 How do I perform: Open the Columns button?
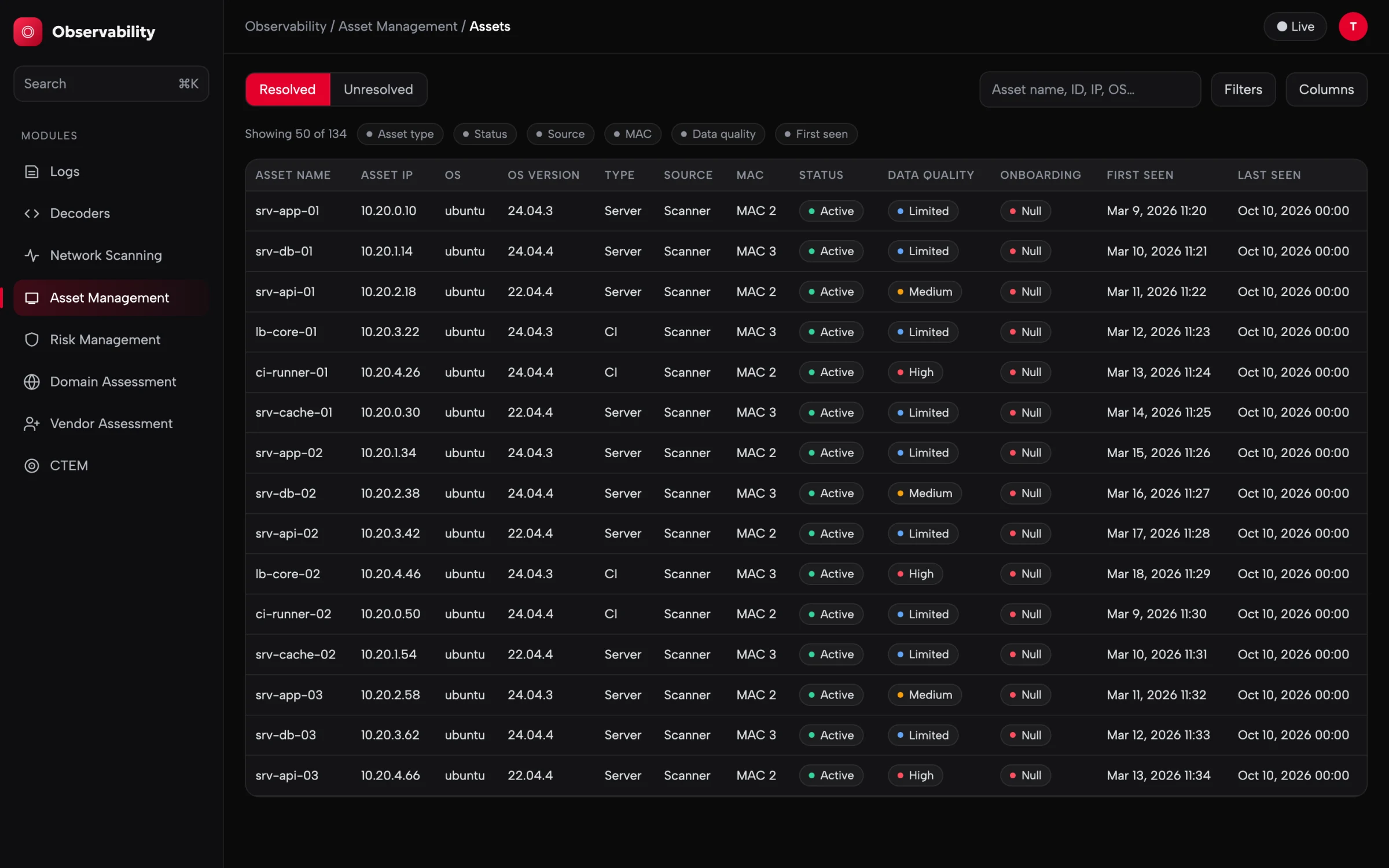coord(1326,90)
